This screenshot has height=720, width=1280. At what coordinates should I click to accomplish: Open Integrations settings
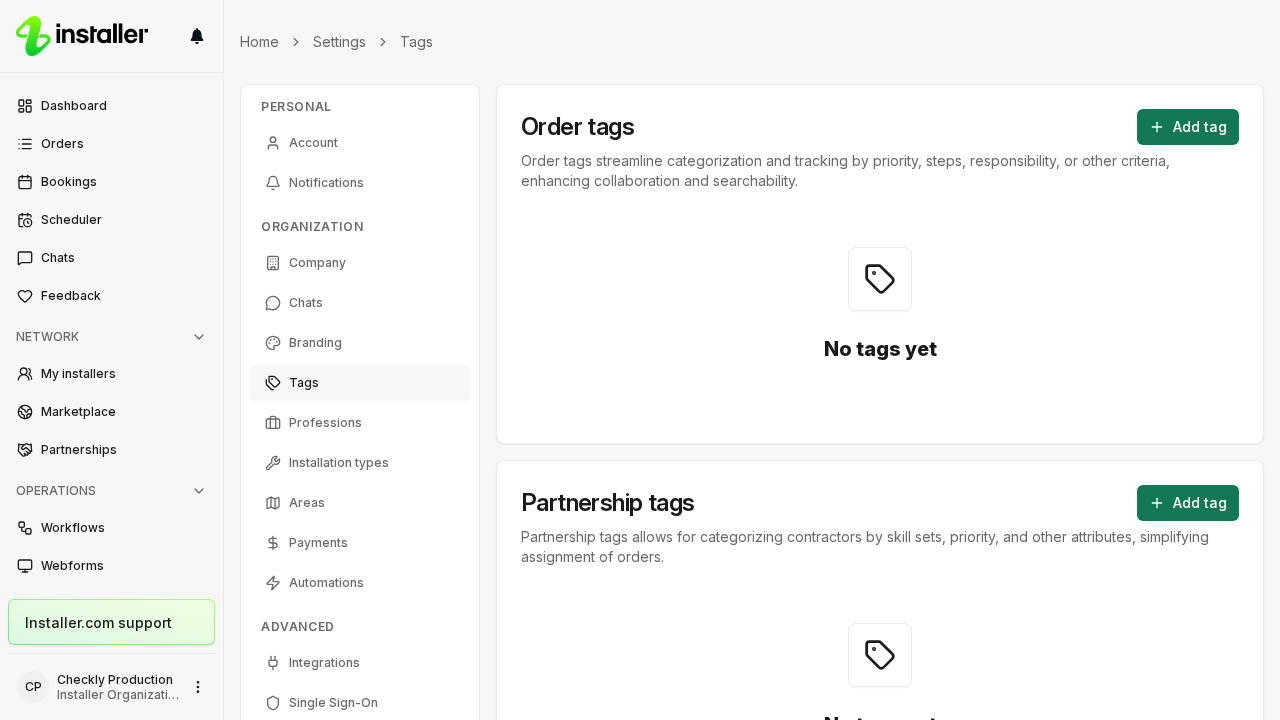click(360, 663)
